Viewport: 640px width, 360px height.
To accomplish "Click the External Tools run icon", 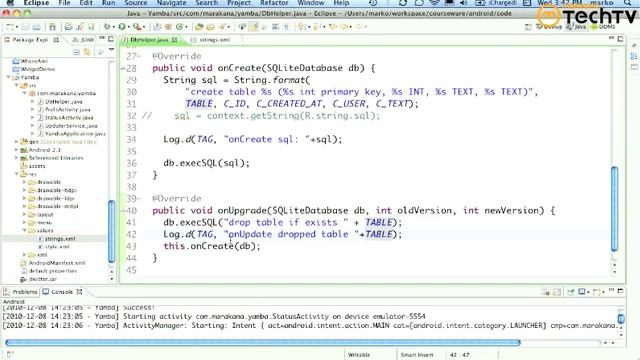I will [x=137, y=27].
